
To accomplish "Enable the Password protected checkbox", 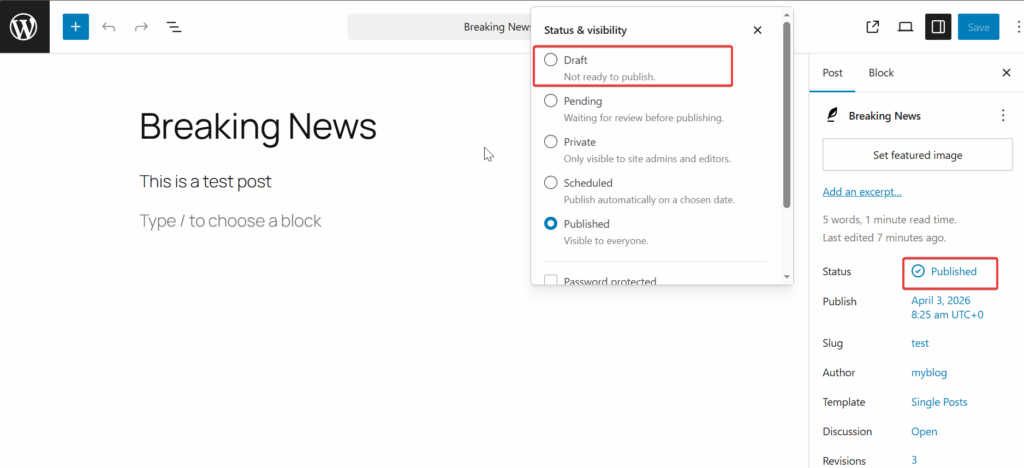I will [551, 281].
